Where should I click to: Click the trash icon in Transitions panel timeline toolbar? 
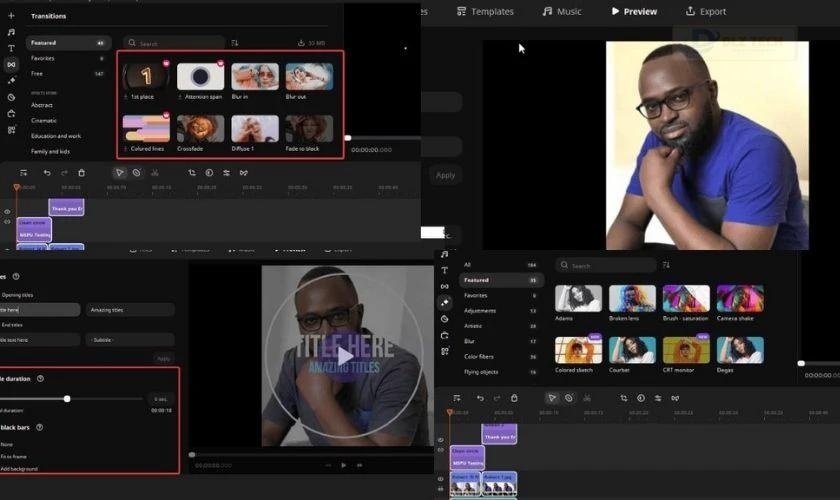(x=81, y=173)
